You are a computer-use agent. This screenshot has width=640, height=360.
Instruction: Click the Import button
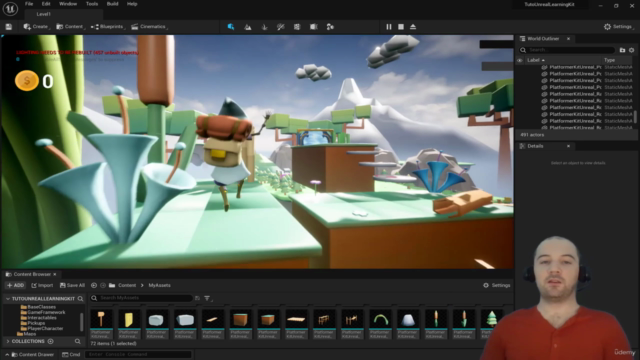(x=42, y=285)
